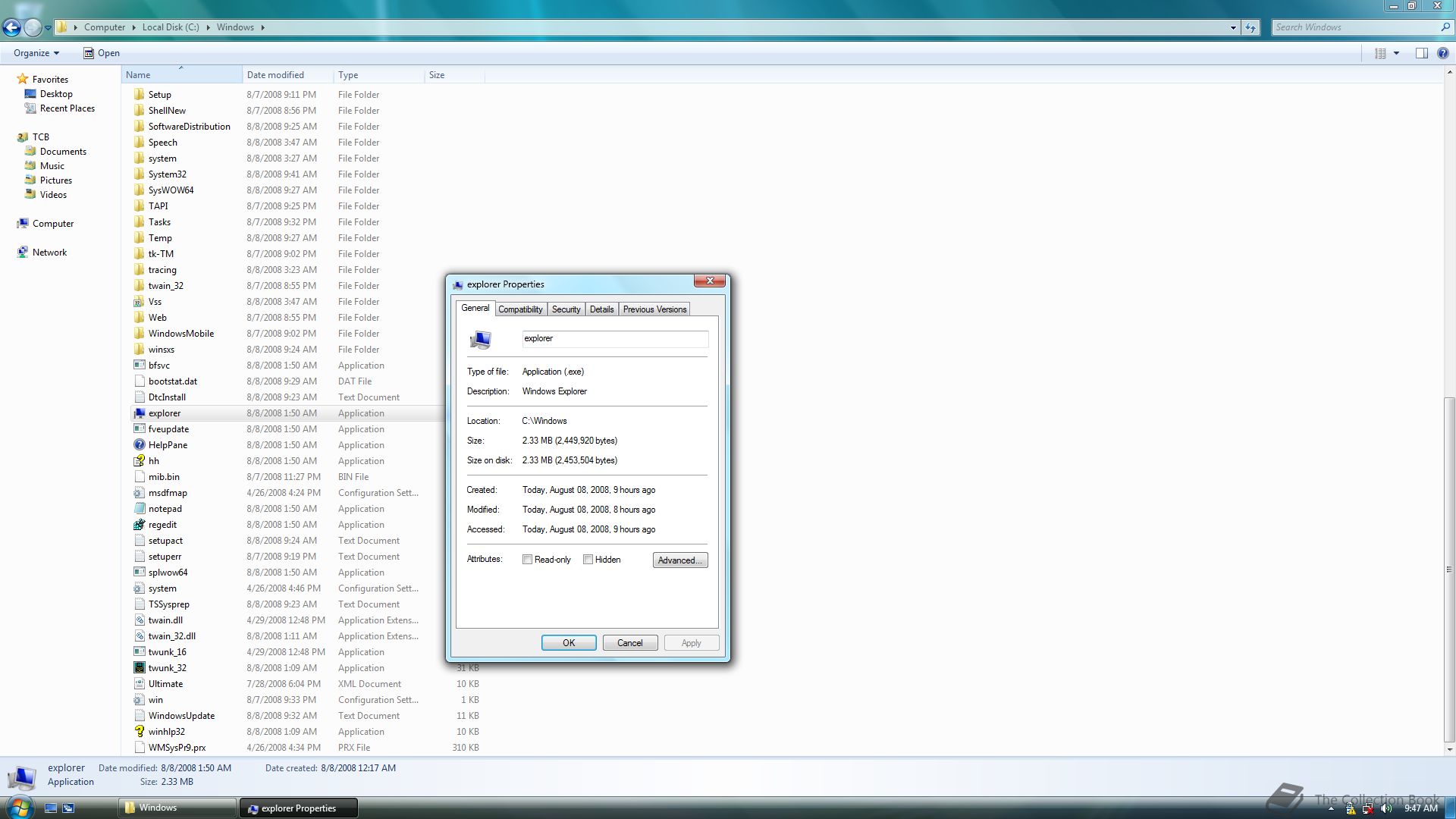
Task: Check the Read-only attribute checkbox
Action: click(527, 560)
